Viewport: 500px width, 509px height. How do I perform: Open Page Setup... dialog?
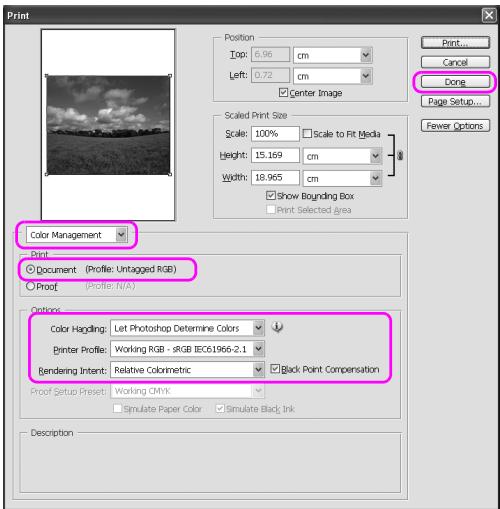(x=455, y=101)
